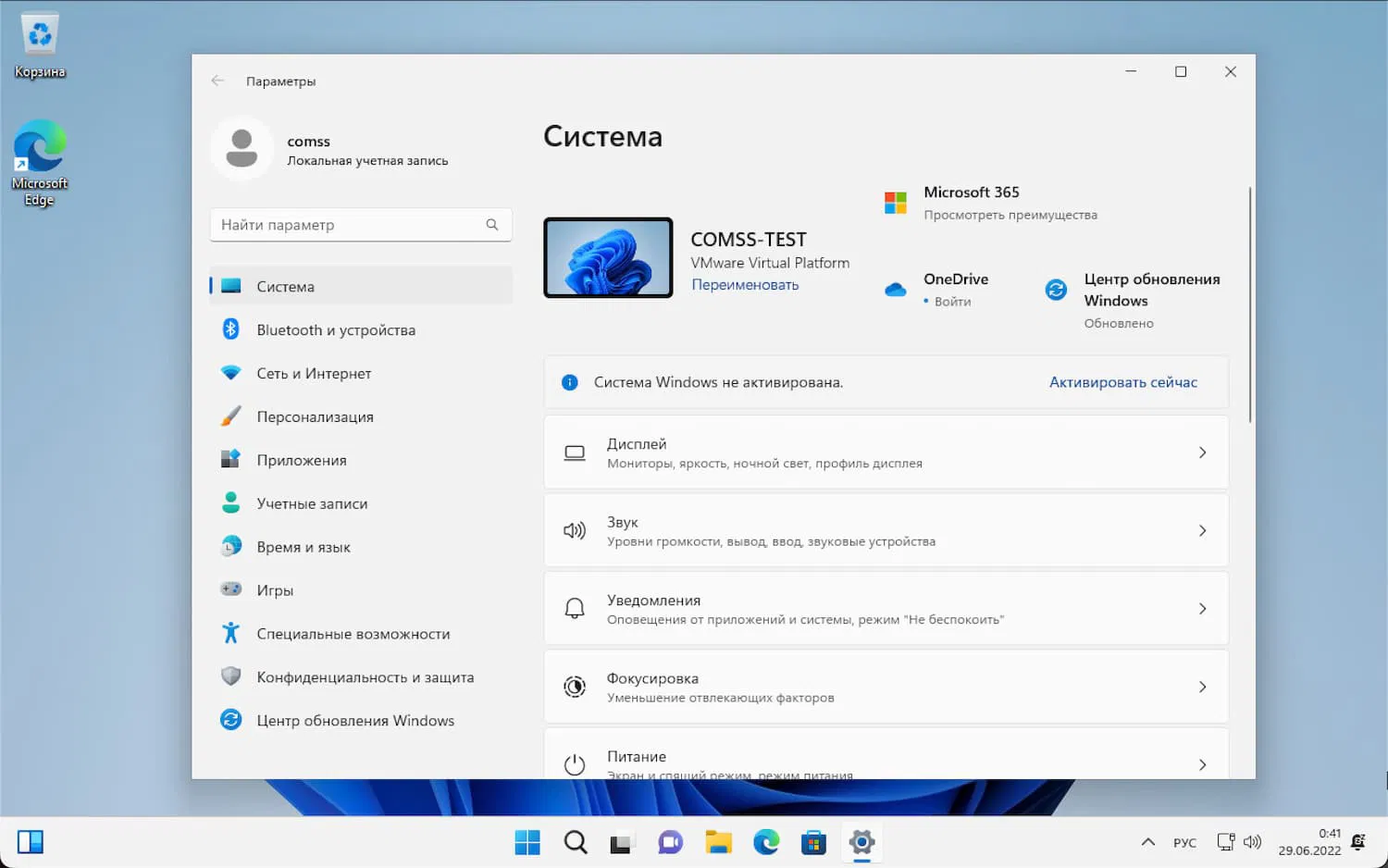Click the Personalization paintbrush icon
Viewport: 1388px width, 868px height.
click(x=231, y=416)
